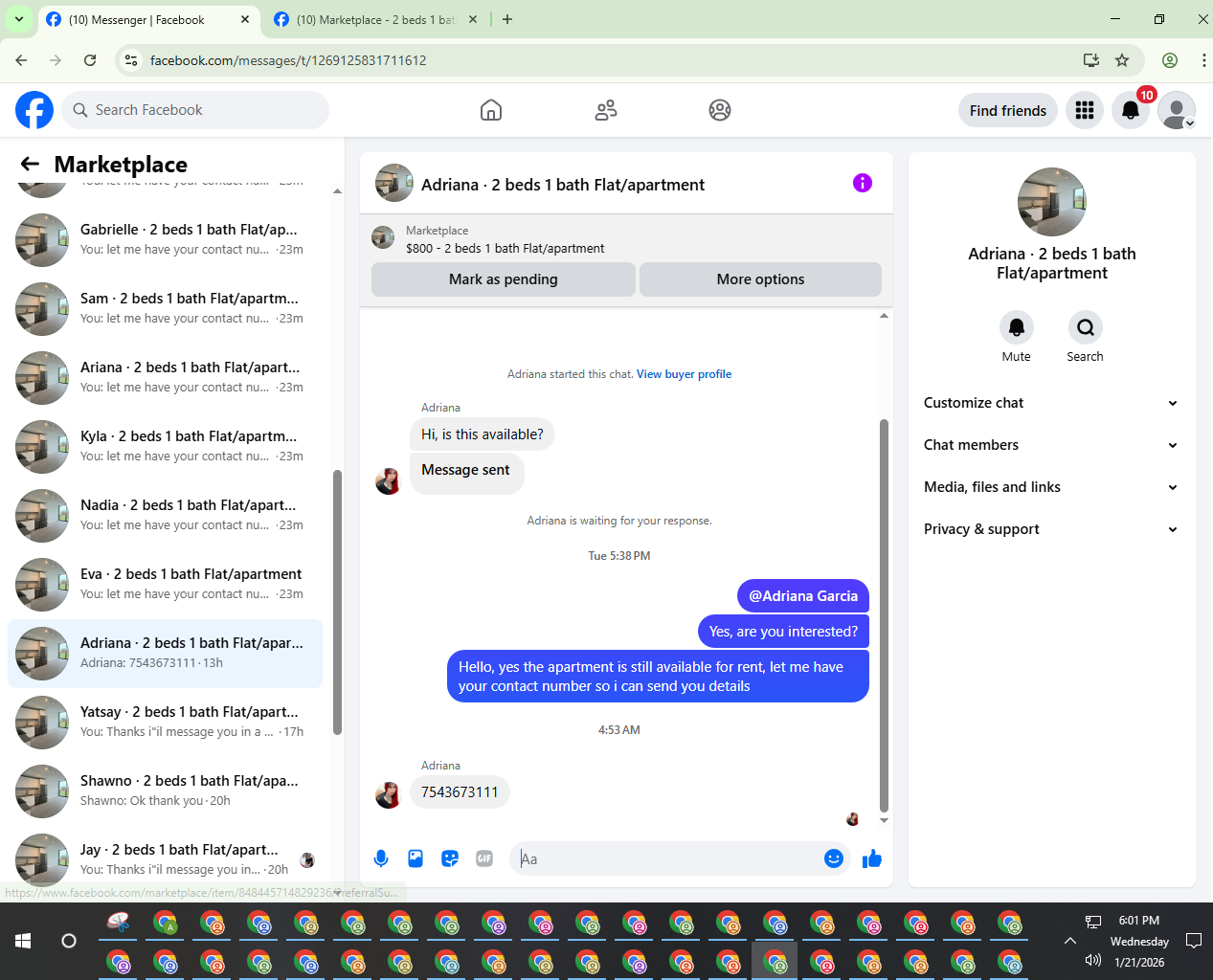
Task: Expand Media, files and links section
Action: pyautogui.click(x=1051, y=487)
